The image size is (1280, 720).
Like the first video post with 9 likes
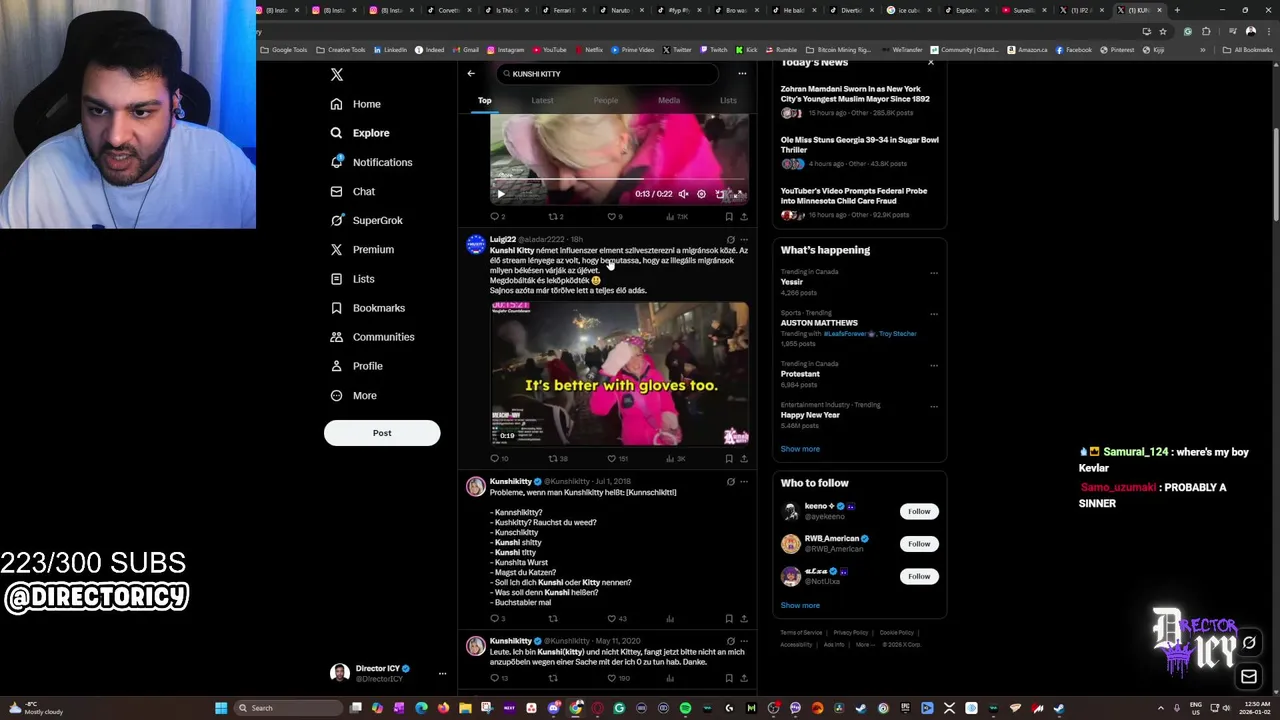point(616,217)
